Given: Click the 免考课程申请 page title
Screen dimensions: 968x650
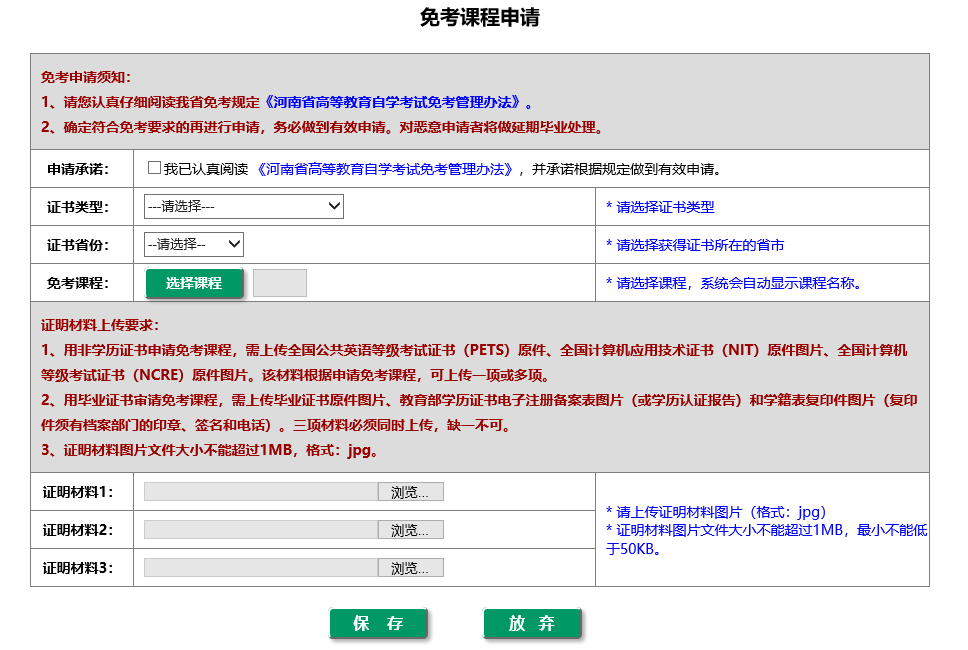Looking at the screenshot, I should tap(480, 17).
